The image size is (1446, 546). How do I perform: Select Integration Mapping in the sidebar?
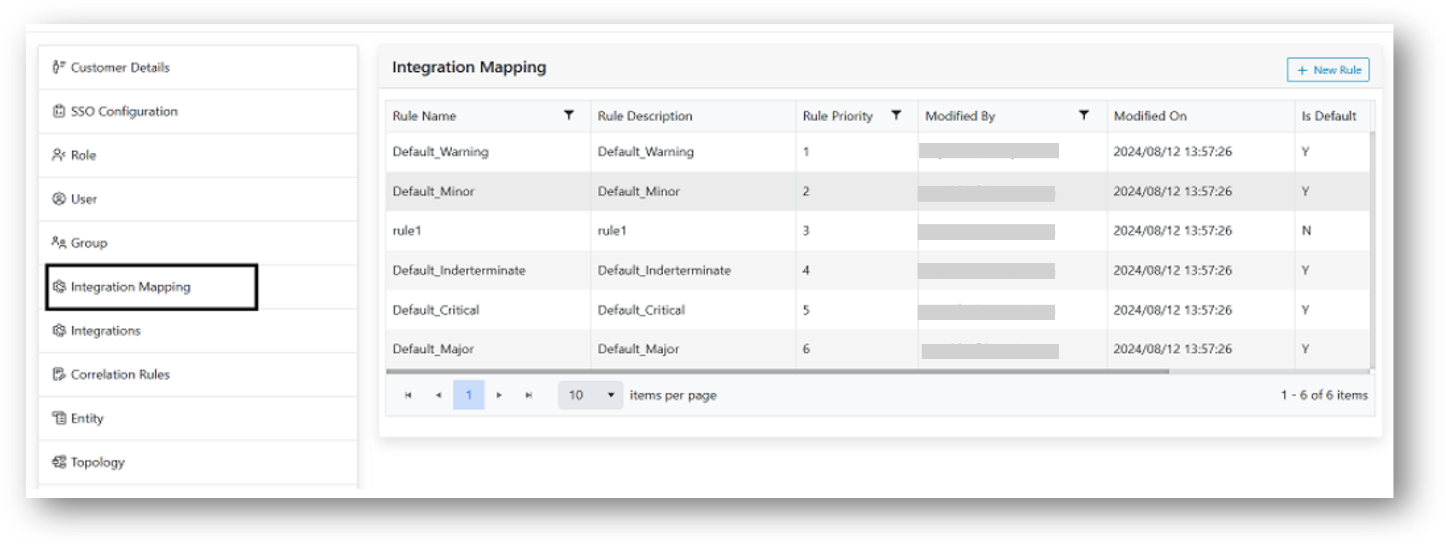(130, 287)
